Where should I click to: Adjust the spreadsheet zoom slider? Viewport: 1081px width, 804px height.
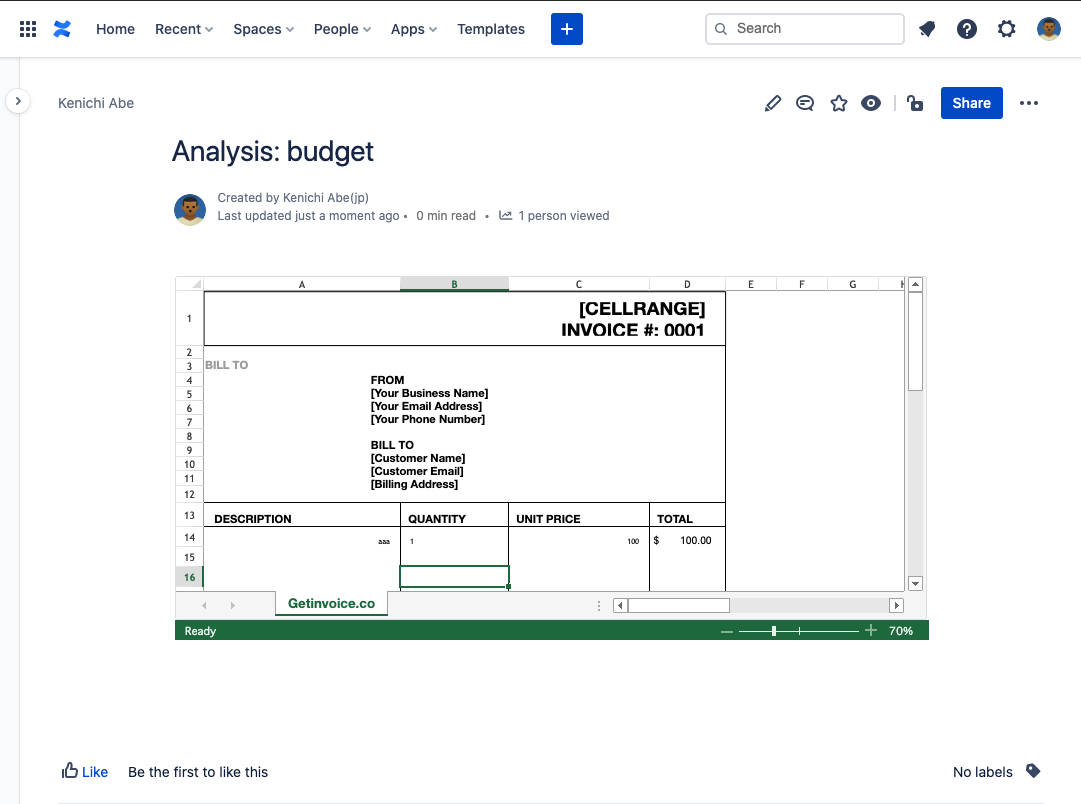(x=774, y=631)
